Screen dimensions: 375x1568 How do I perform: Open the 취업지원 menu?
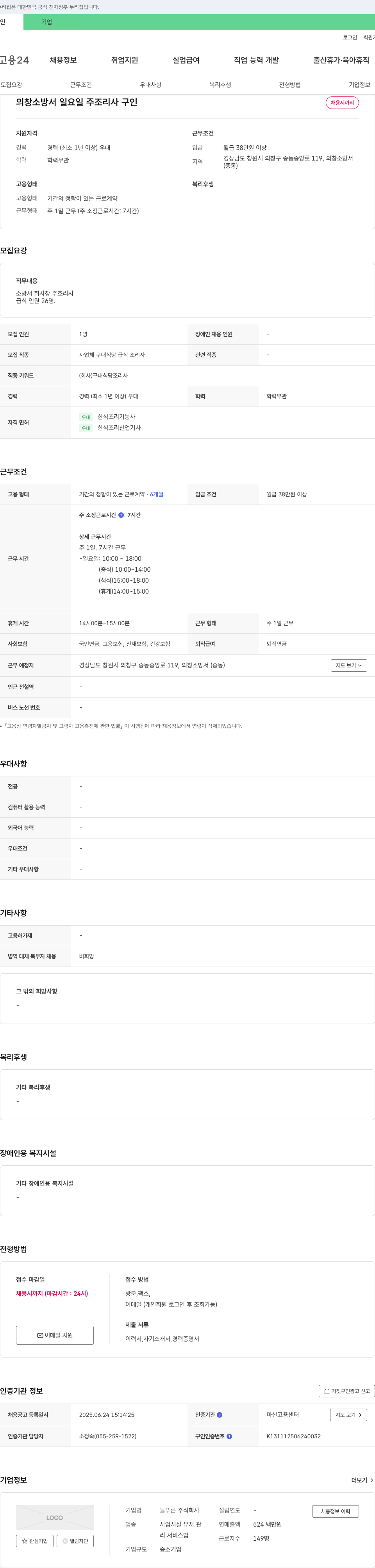[x=125, y=60]
